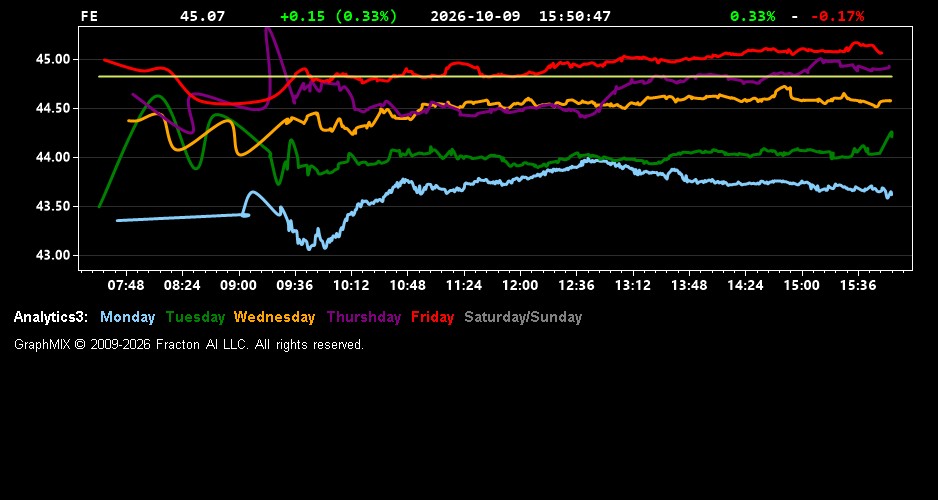This screenshot has height=500, width=938.
Task: Click the 08:24 time axis label
Action: coord(182,285)
